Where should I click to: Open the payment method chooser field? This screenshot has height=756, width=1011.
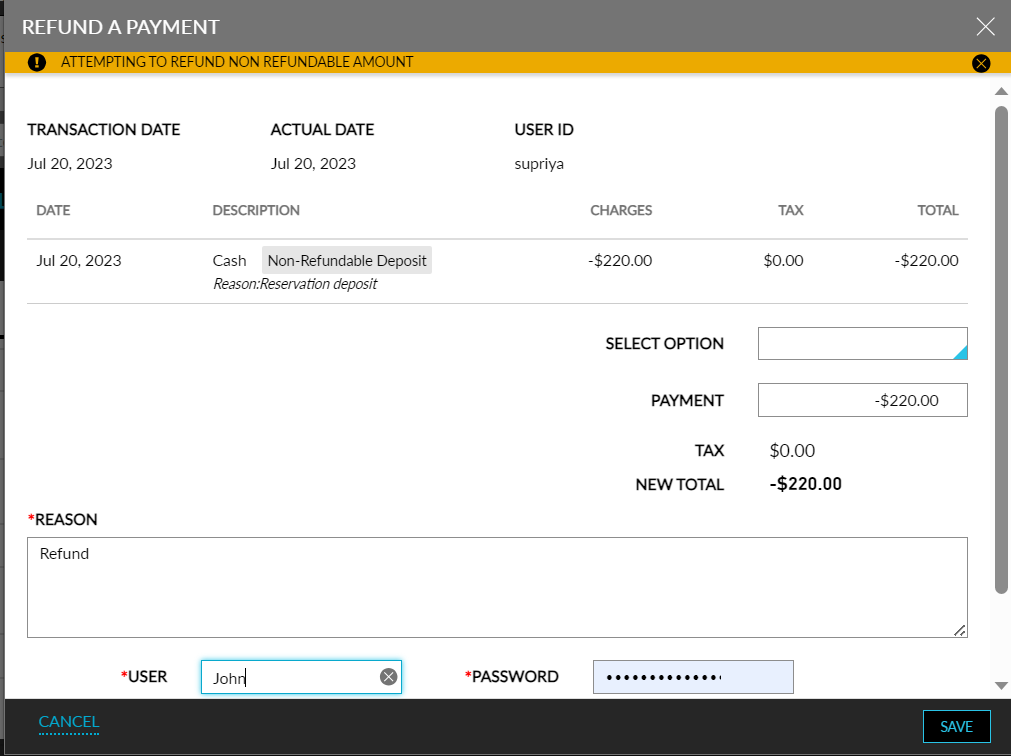coord(862,343)
